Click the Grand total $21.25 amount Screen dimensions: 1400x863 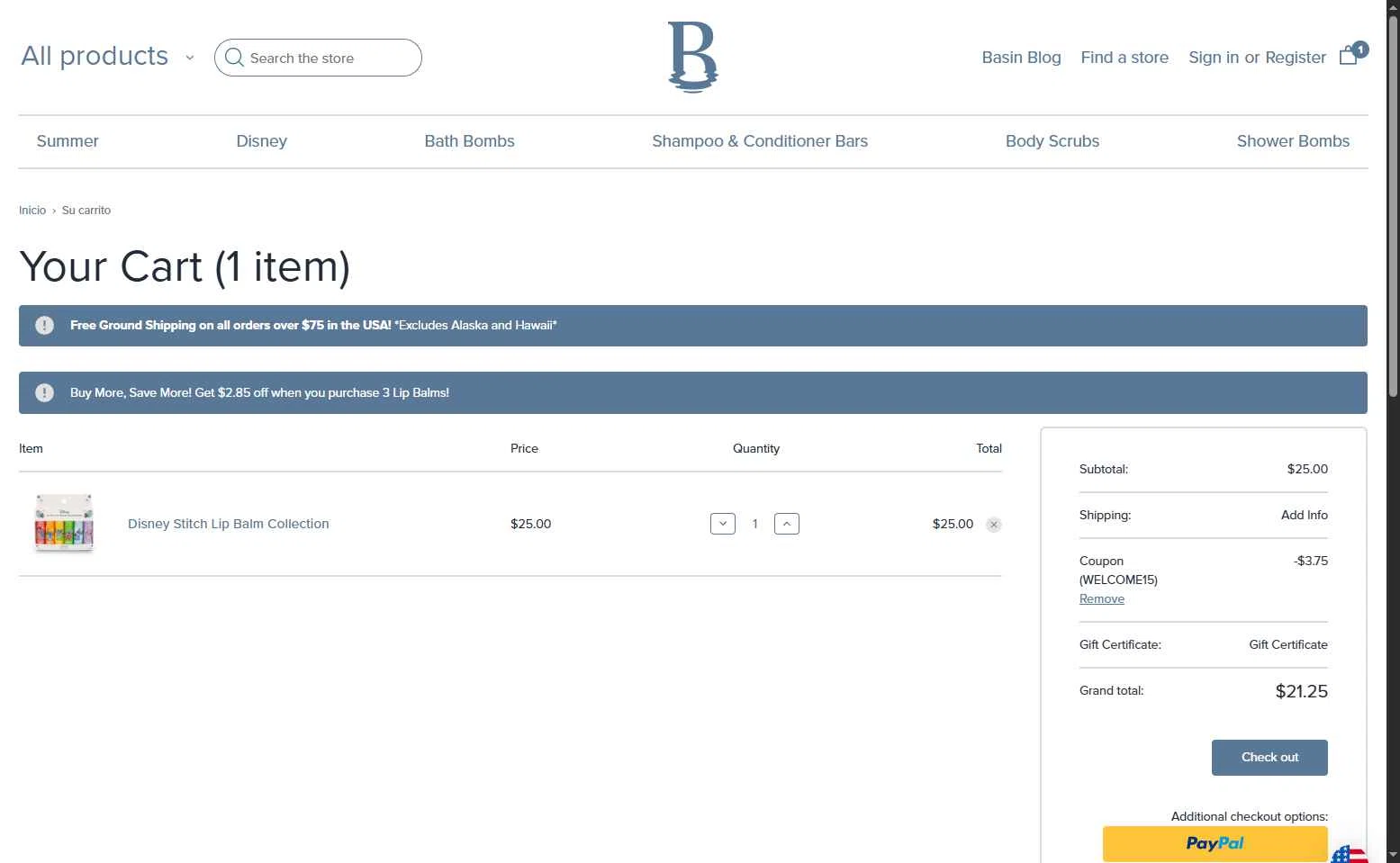(1302, 691)
